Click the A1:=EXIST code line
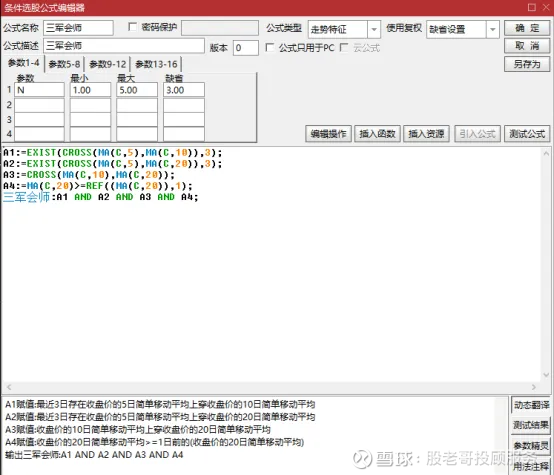554x475 pixels. coord(113,153)
